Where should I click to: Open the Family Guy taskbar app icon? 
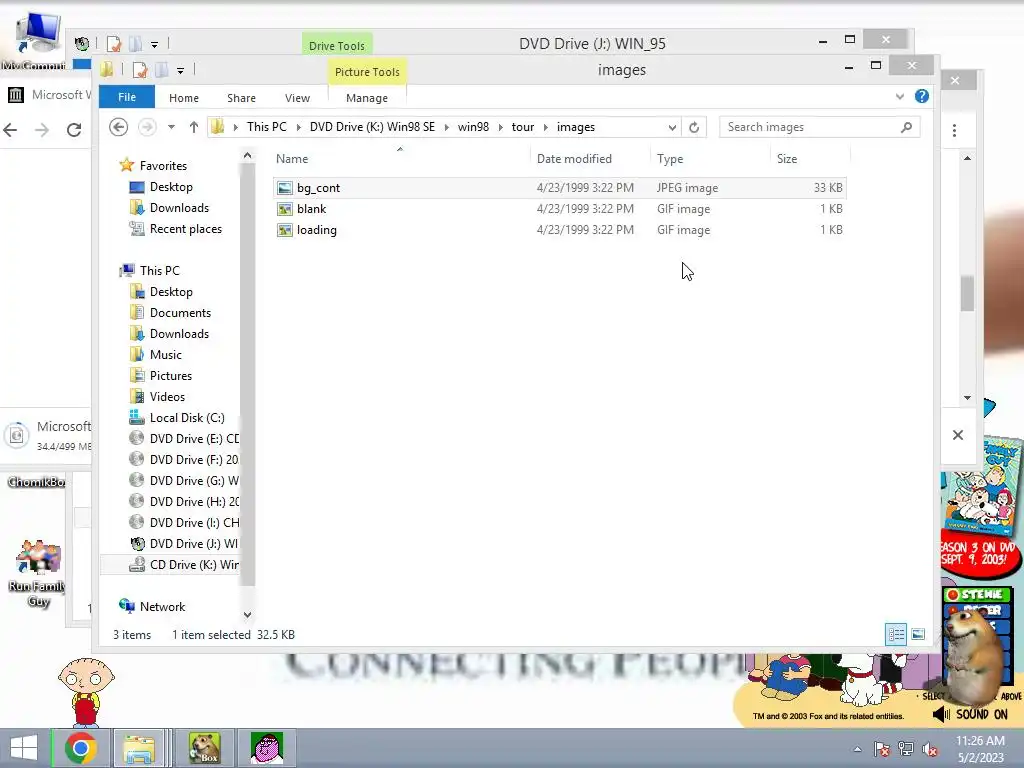(x=266, y=748)
